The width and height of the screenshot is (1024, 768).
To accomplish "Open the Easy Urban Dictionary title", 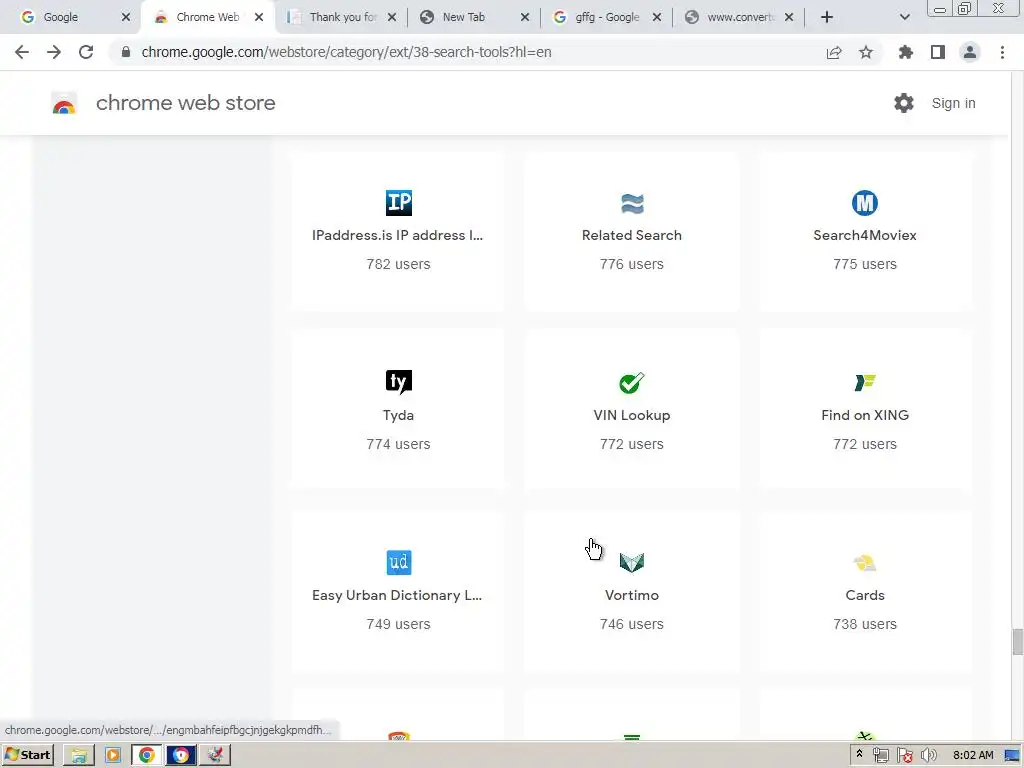I will point(397,595).
